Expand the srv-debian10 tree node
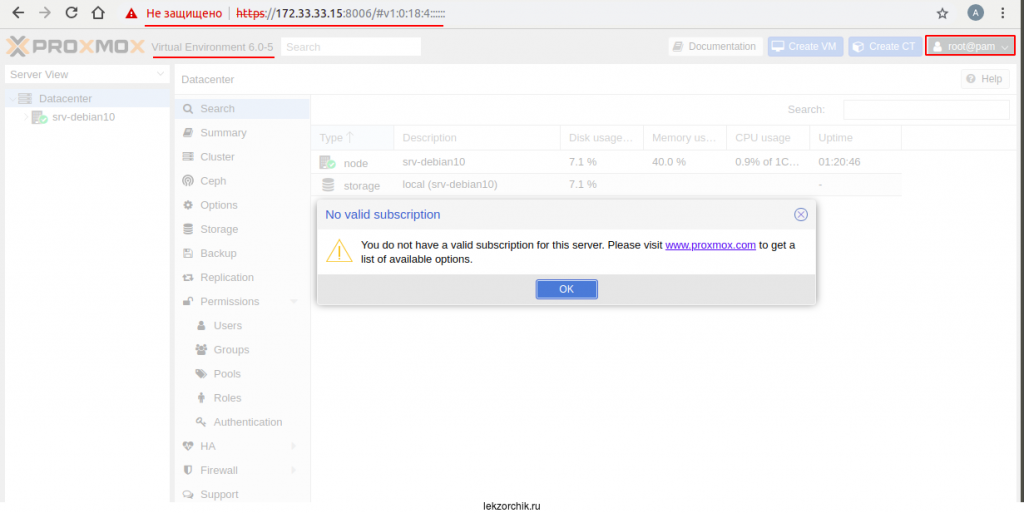 click(26, 117)
